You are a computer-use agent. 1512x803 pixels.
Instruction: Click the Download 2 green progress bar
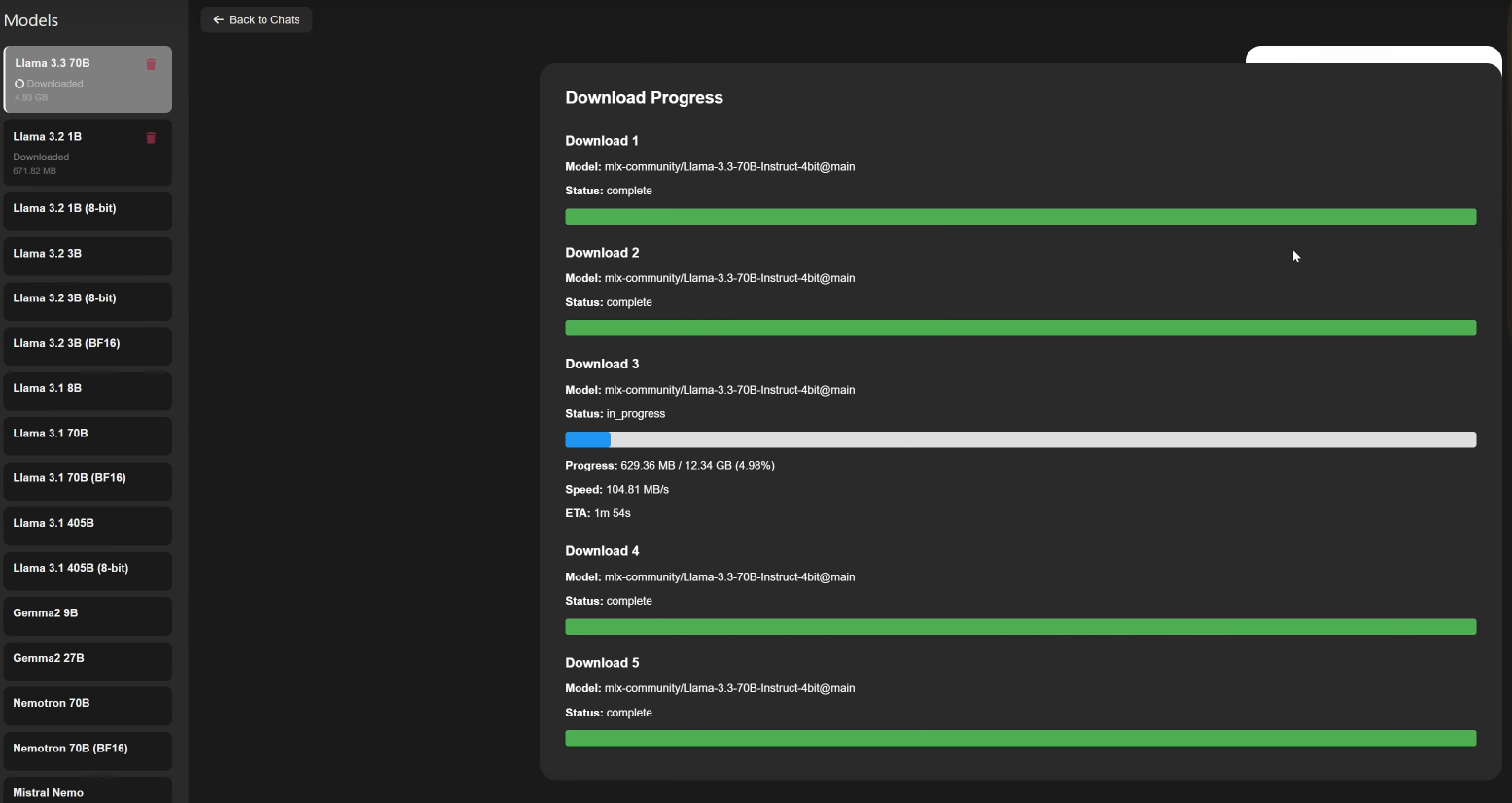[1020, 329]
